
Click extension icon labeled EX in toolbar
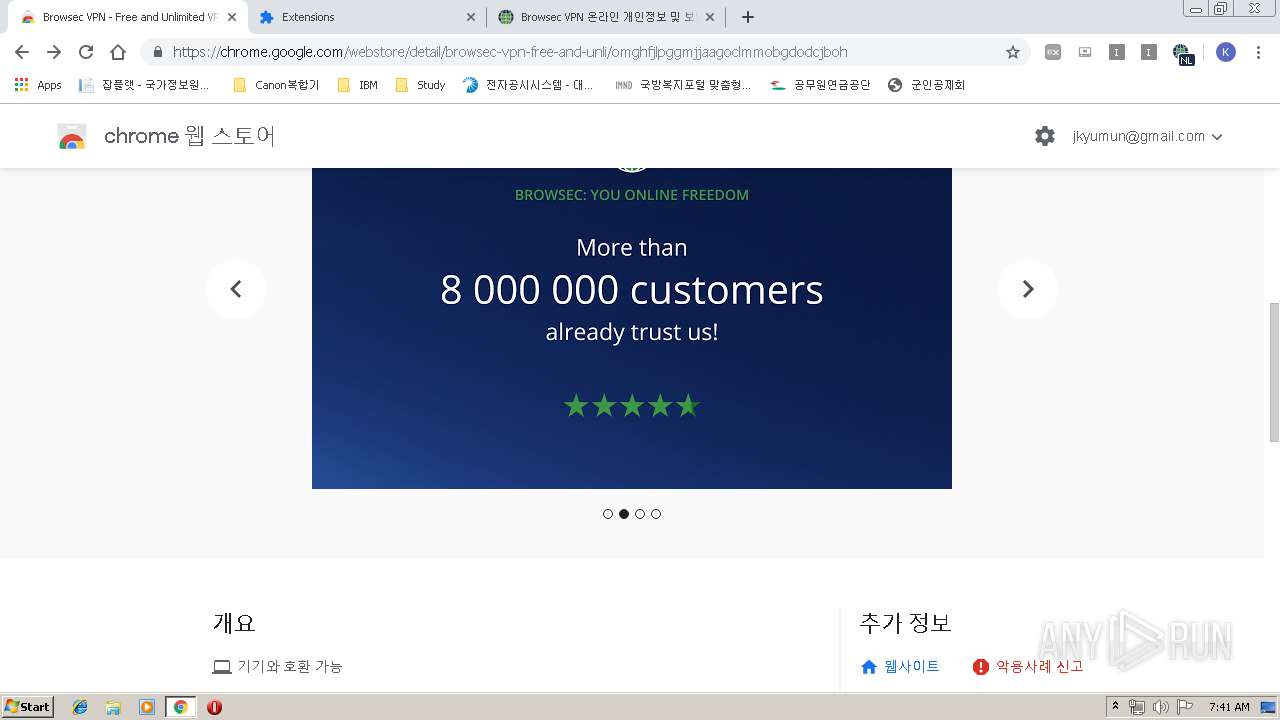pyautogui.click(x=1053, y=52)
